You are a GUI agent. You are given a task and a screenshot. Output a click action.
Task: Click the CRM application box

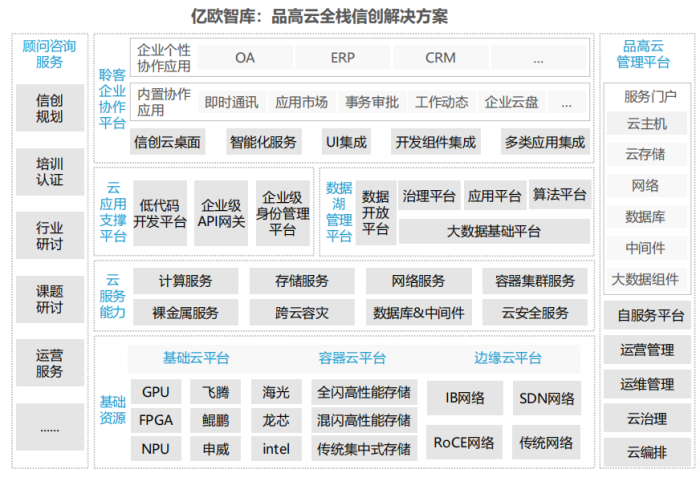(x=440, y=58)
